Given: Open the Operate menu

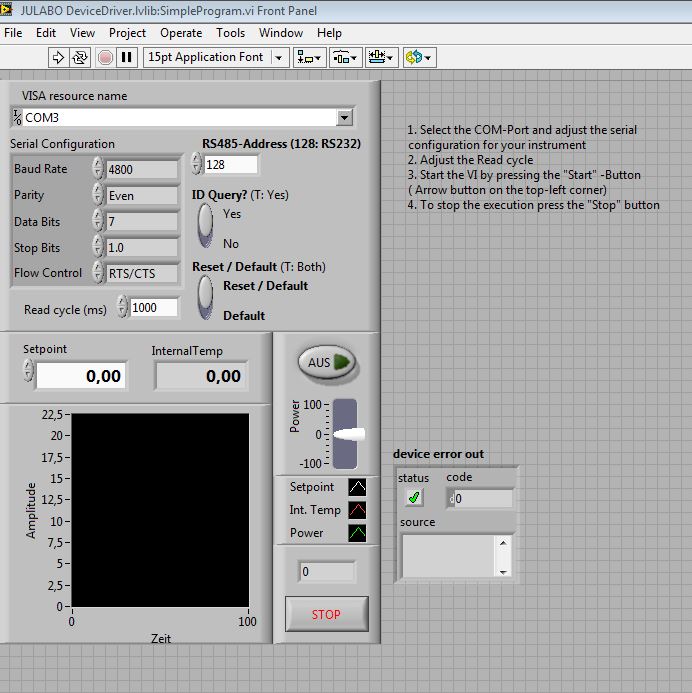Looking at the screenshot, I should pos(180,33).
